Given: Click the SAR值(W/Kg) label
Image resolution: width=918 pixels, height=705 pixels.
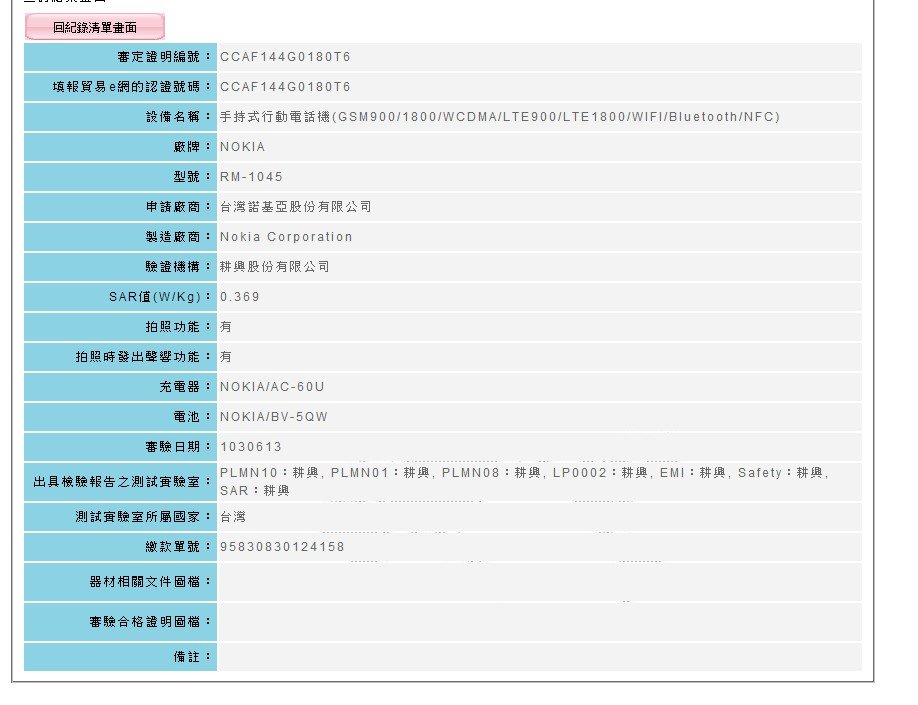Looking at the screenshot, I should pos(120,296).
